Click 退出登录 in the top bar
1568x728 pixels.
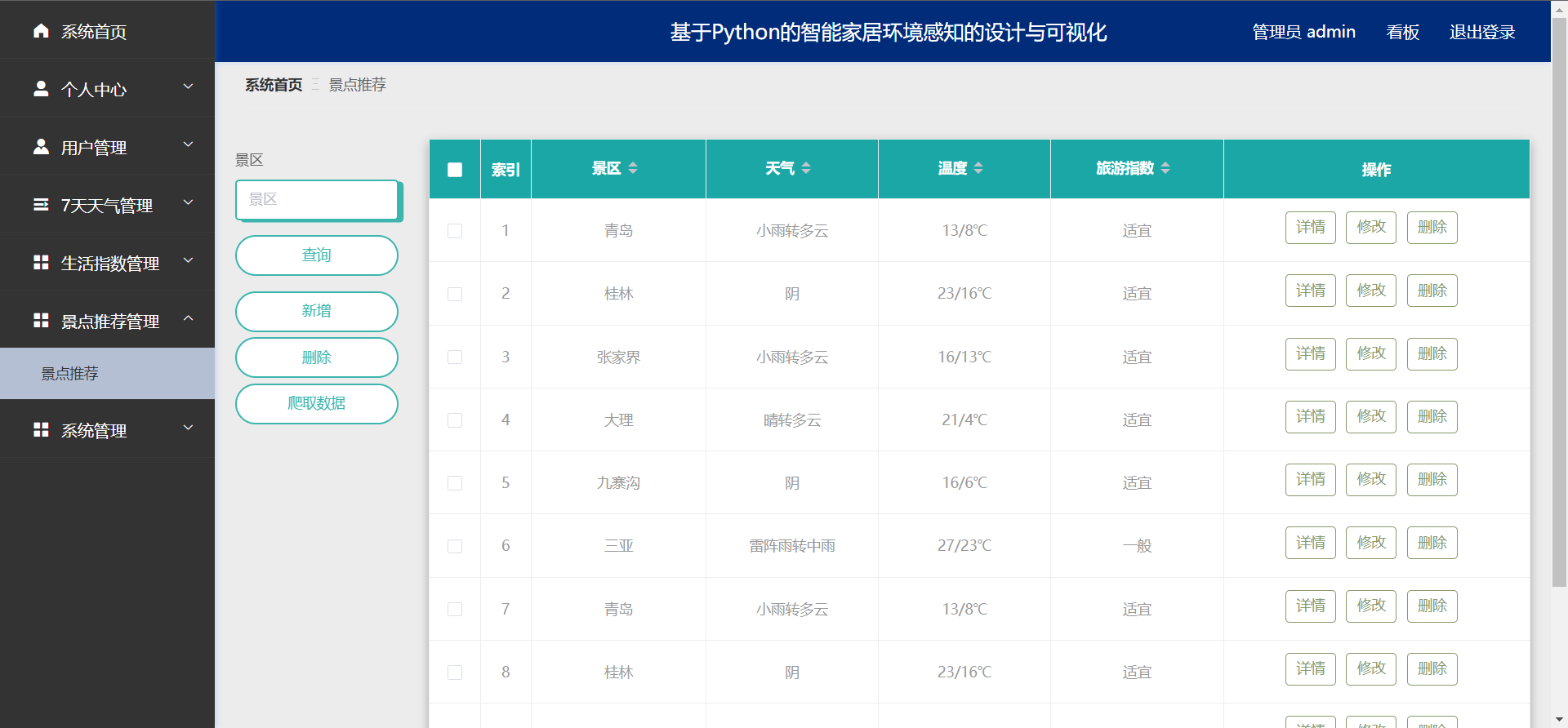(1482, 32)
